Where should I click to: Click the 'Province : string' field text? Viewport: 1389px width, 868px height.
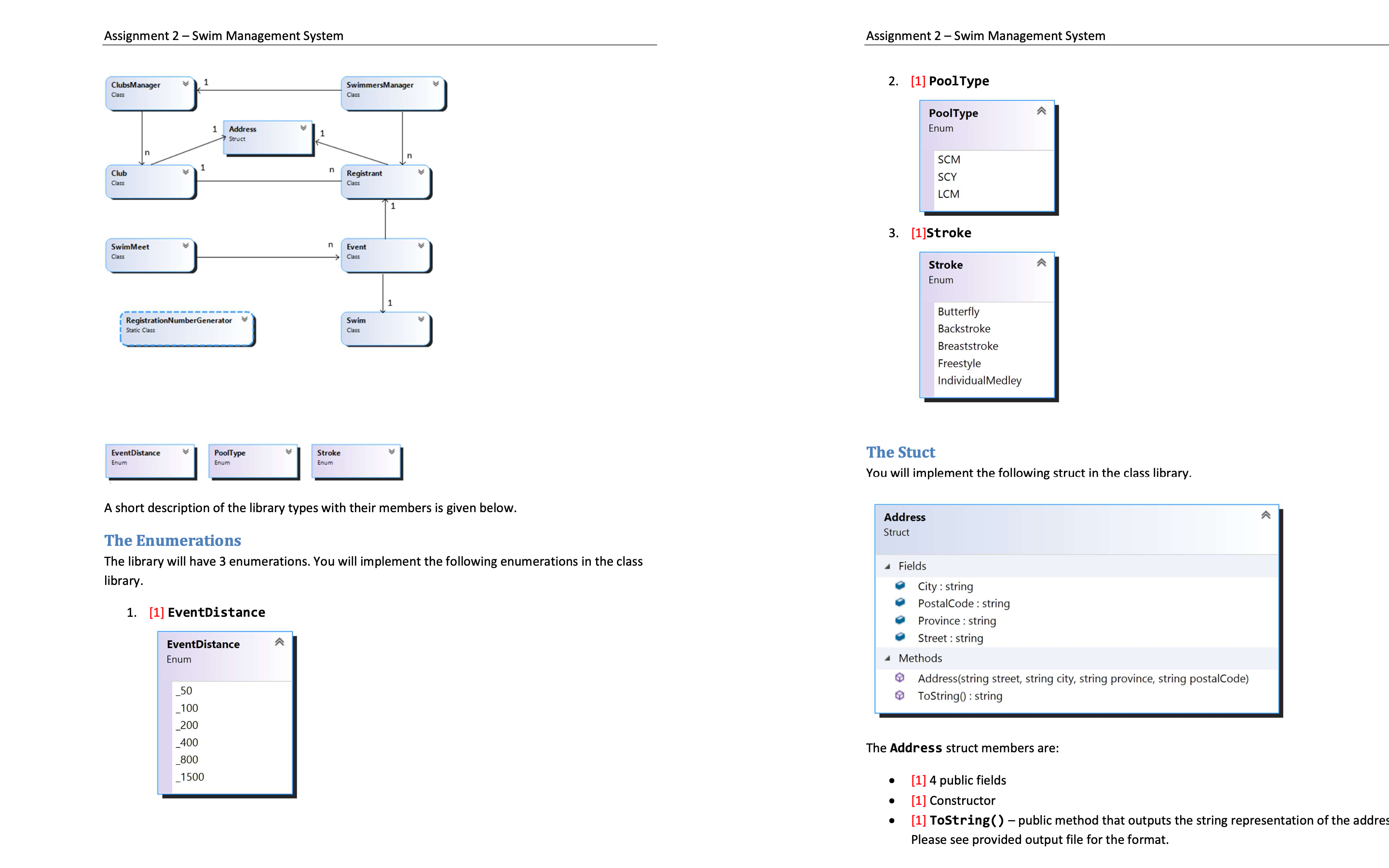pos(957,621)
